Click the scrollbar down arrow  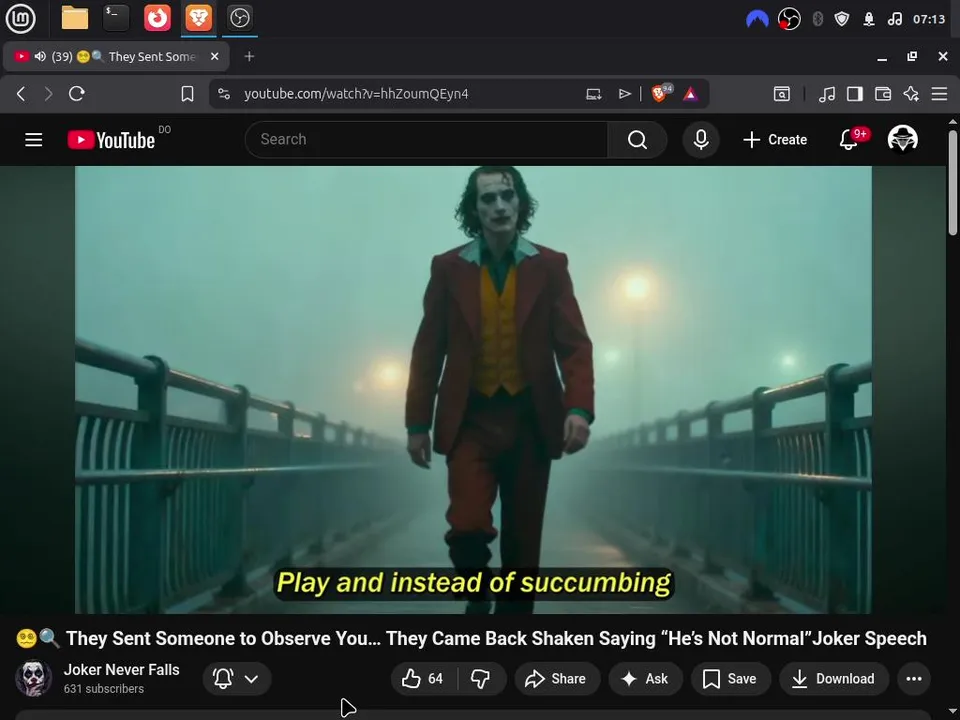(x=953, y=713)
